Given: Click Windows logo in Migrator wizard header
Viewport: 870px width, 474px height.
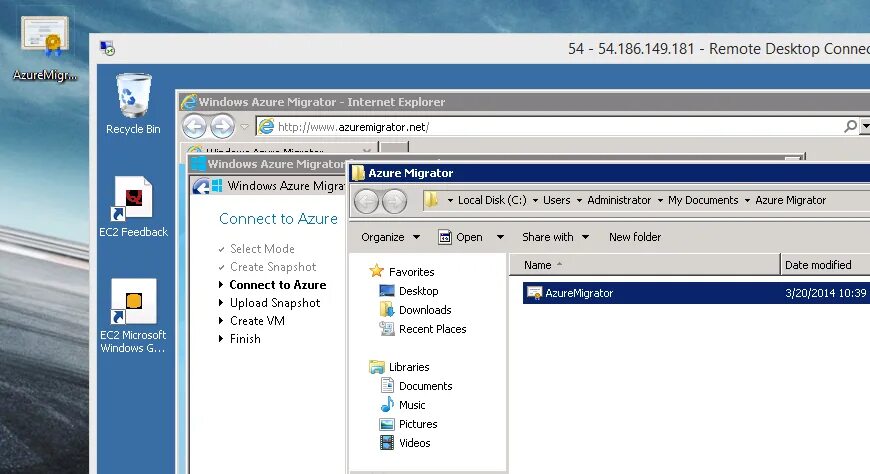Looking at the screenshot, I should pos(217,185).
